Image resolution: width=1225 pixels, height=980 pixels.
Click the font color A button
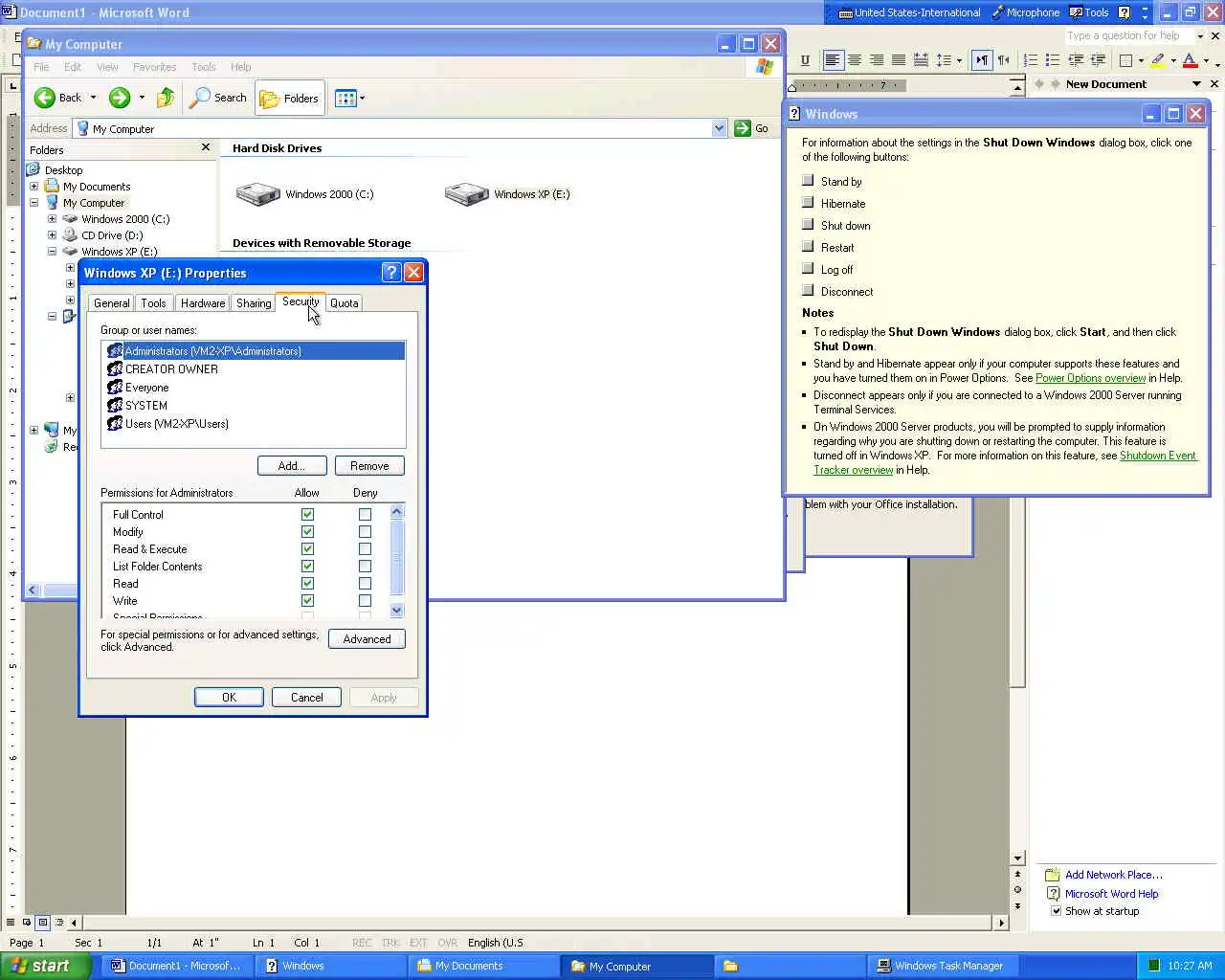click(x=1190, y=60)
